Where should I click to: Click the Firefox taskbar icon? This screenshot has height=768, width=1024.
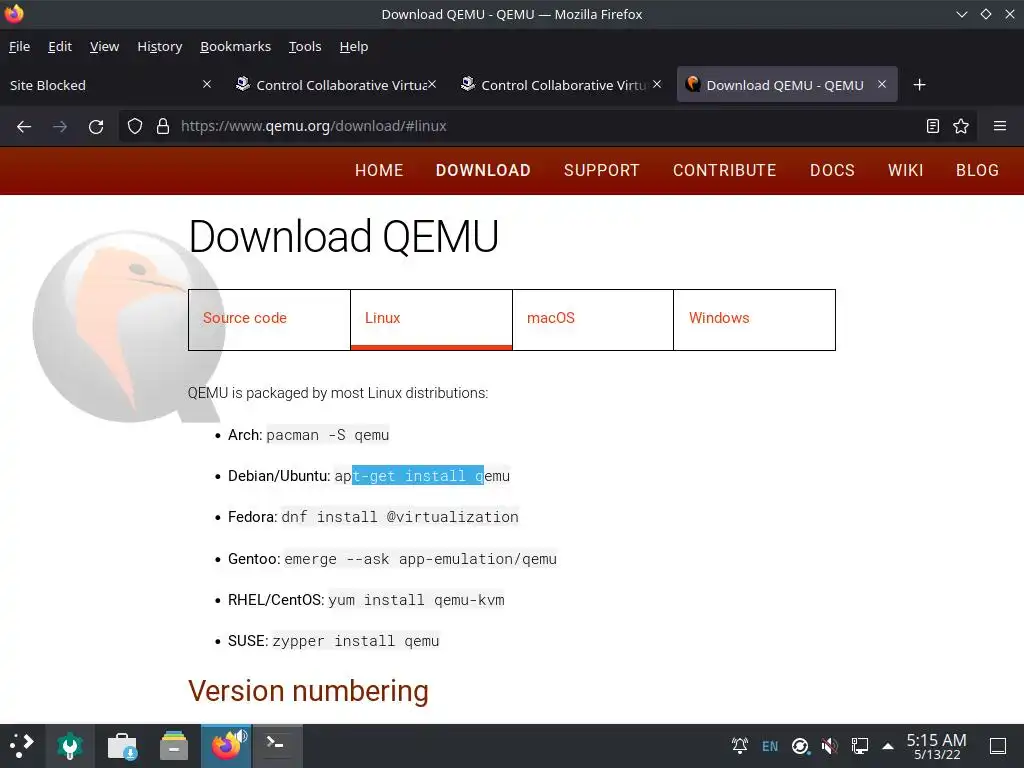[227, 745]
